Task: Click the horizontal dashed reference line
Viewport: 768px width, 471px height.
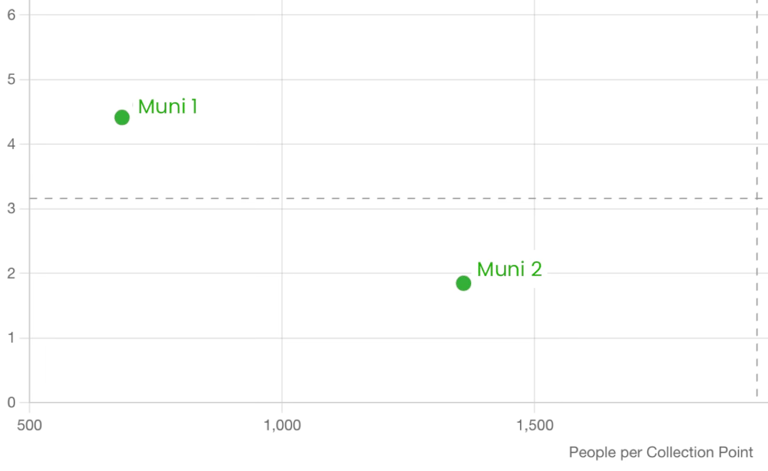Action: [396, 198]
